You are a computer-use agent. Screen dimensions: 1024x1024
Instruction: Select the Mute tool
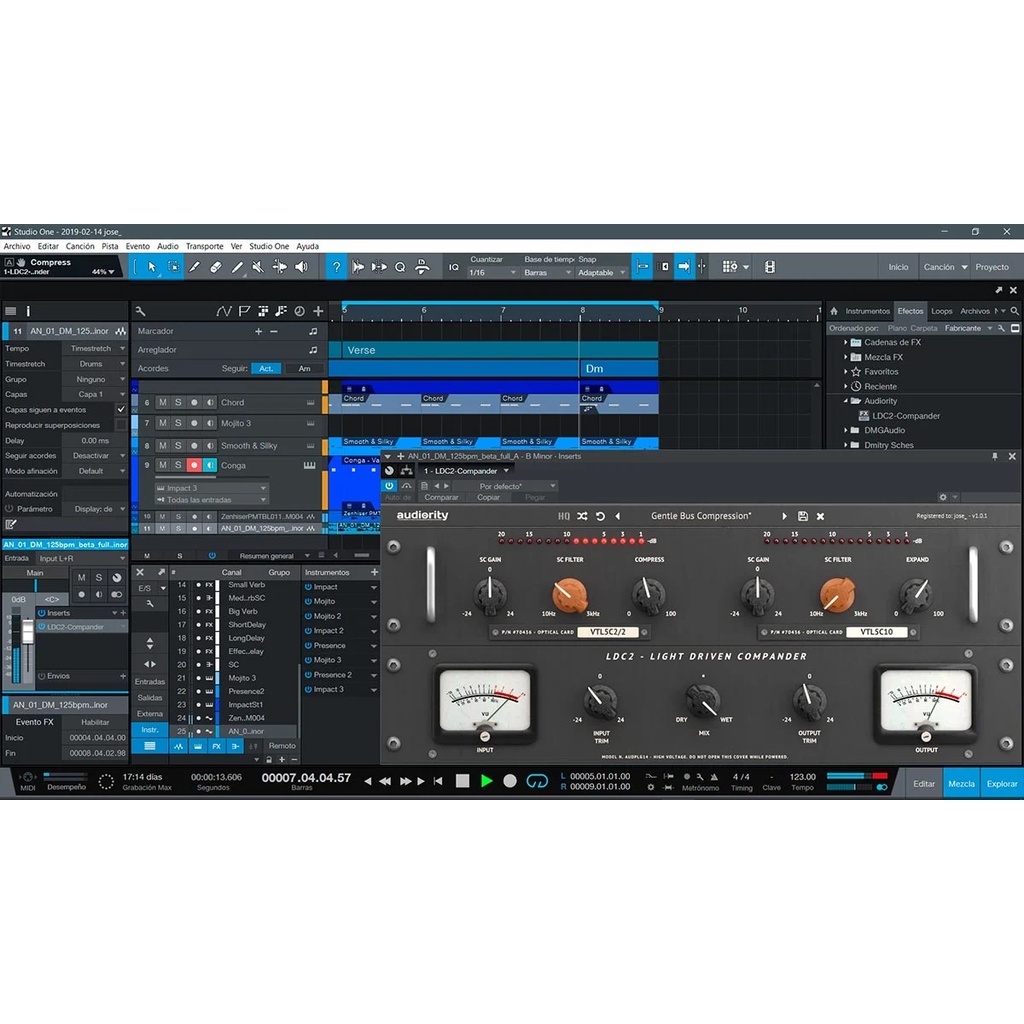[258, 266]
